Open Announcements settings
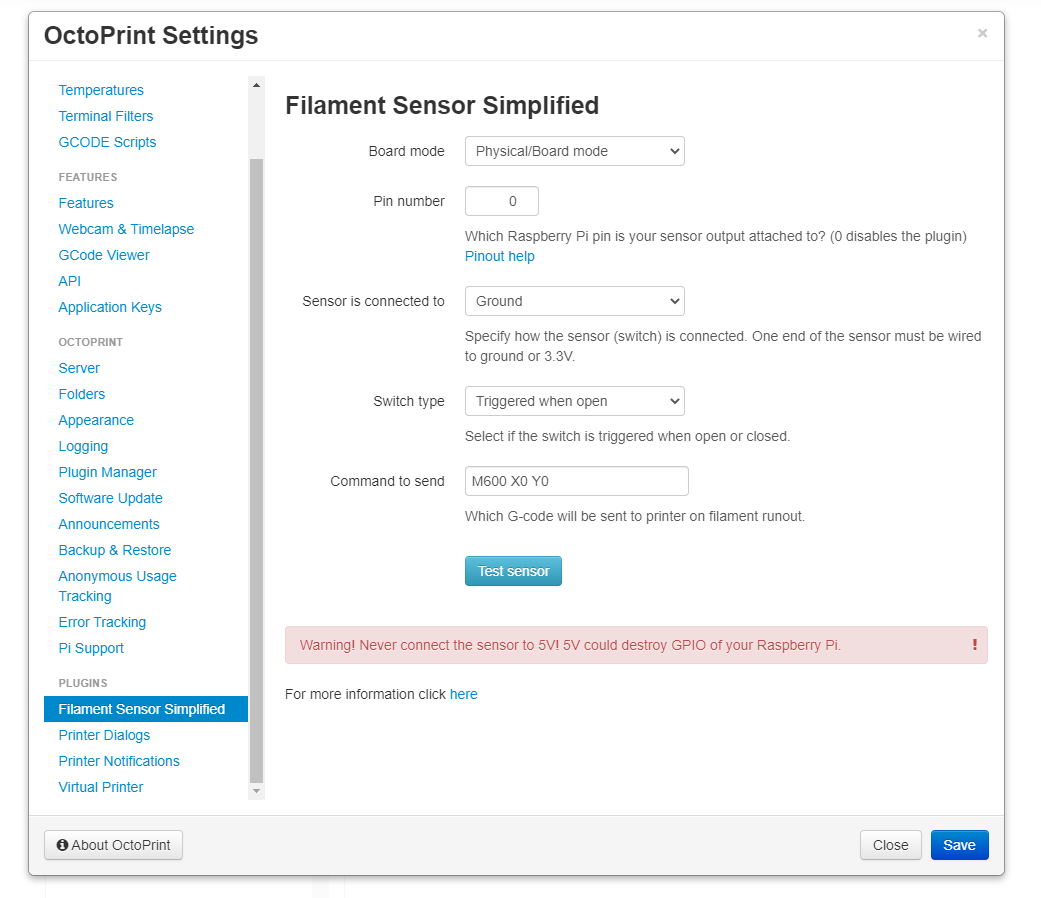 (x=109, y=524)
